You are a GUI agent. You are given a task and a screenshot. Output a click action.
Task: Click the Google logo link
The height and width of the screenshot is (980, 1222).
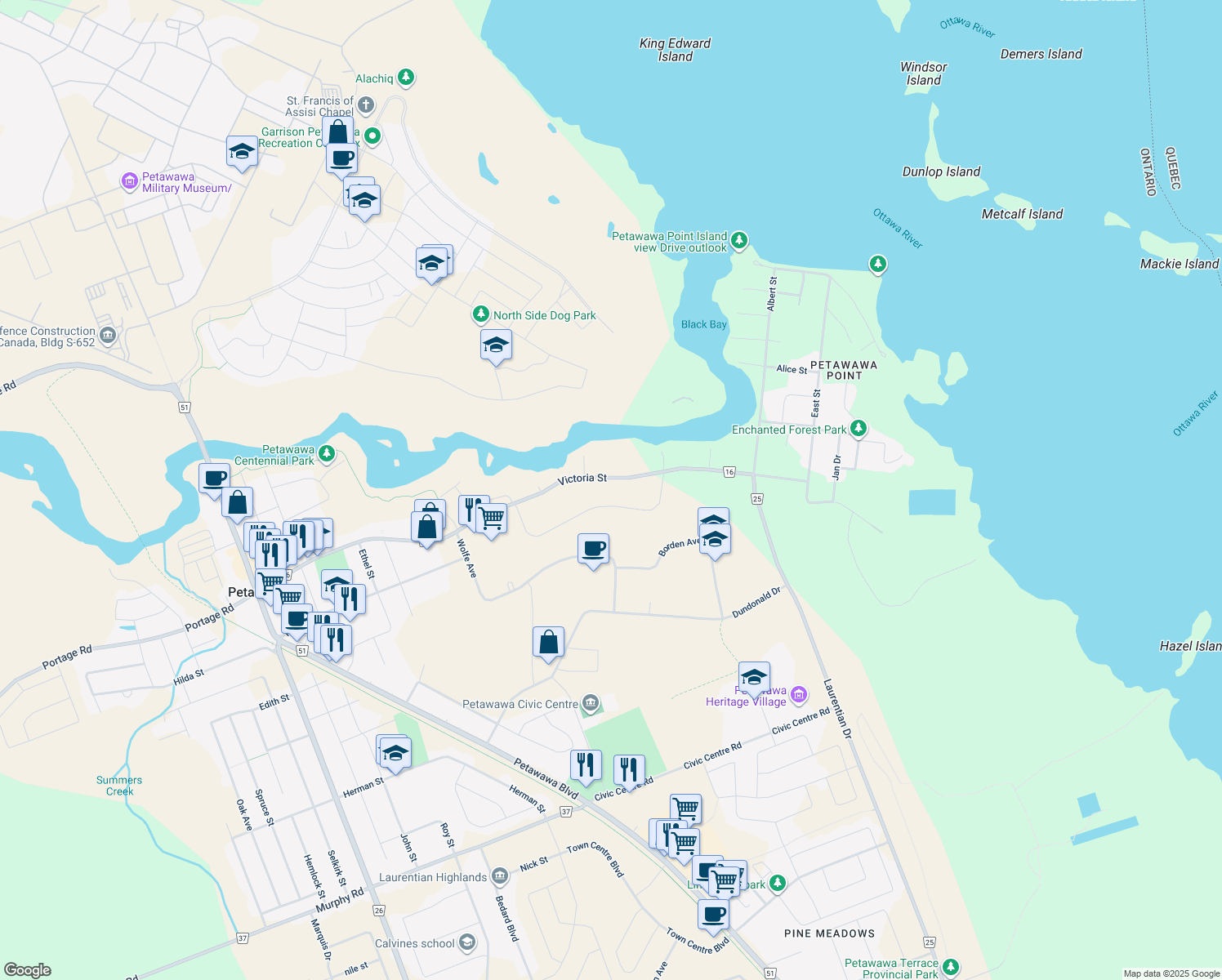(x=28, y=969)
